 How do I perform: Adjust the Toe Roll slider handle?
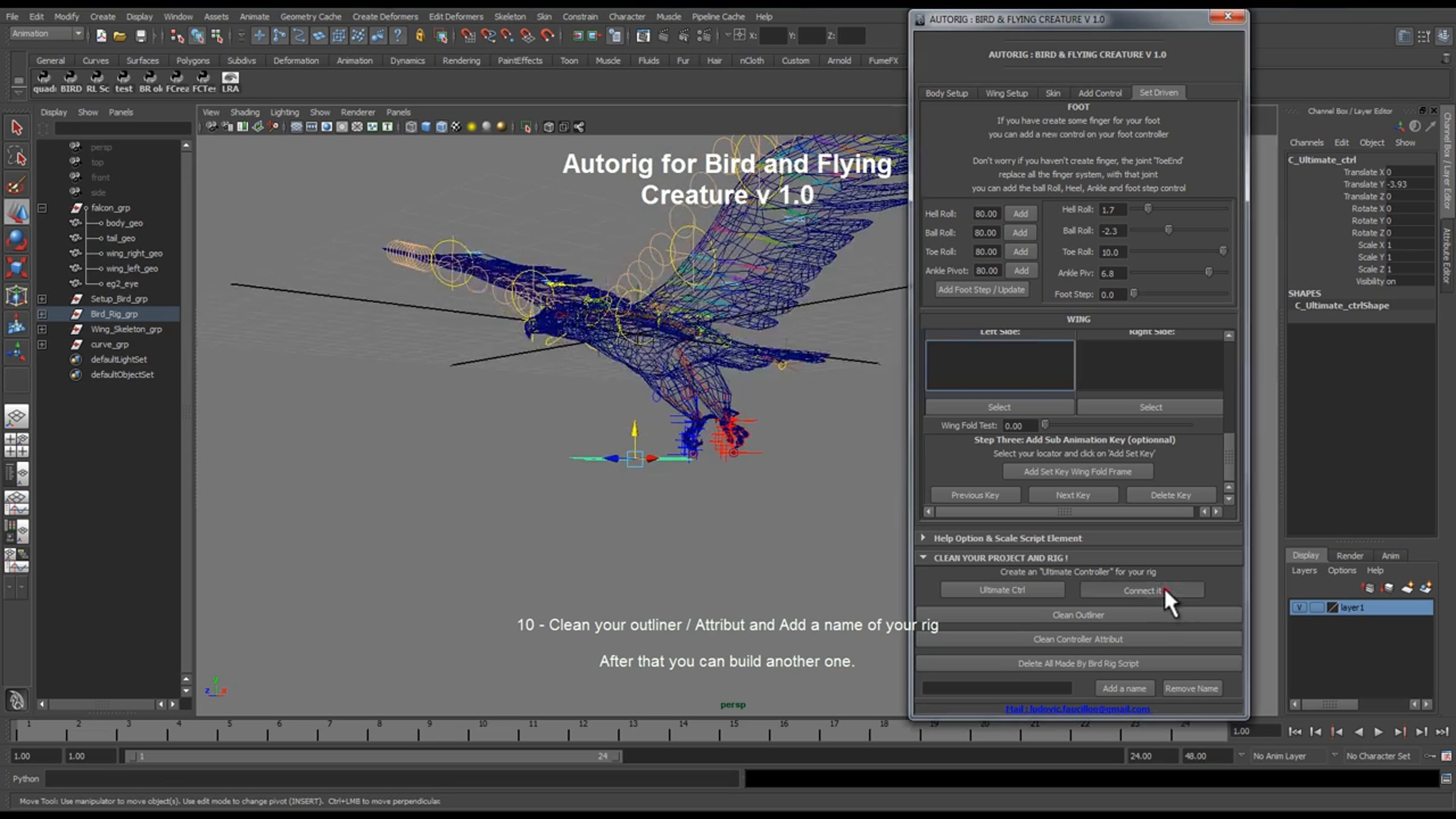coord(1223,251)
